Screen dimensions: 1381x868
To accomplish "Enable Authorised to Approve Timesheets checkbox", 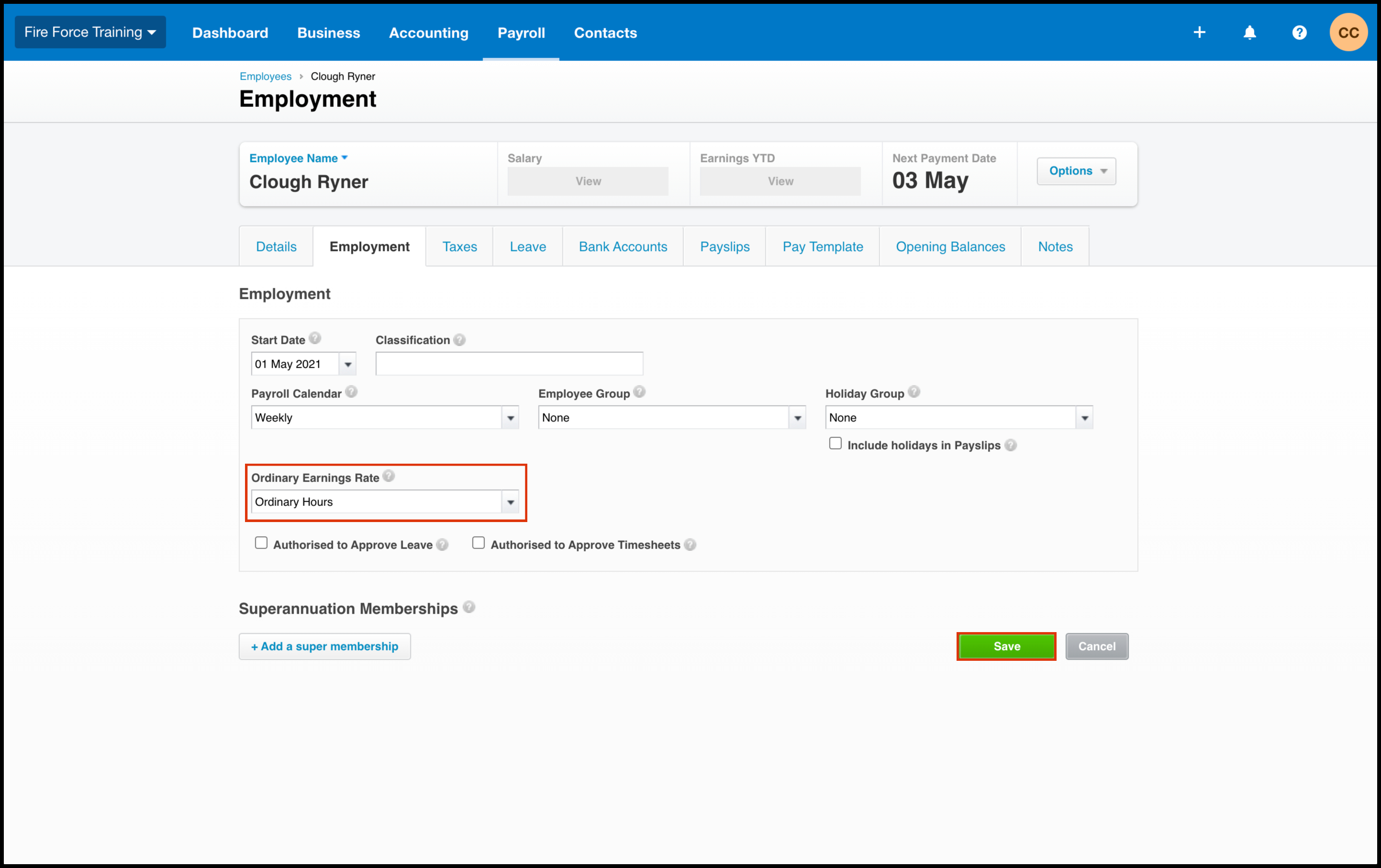I will pos(479,544).
